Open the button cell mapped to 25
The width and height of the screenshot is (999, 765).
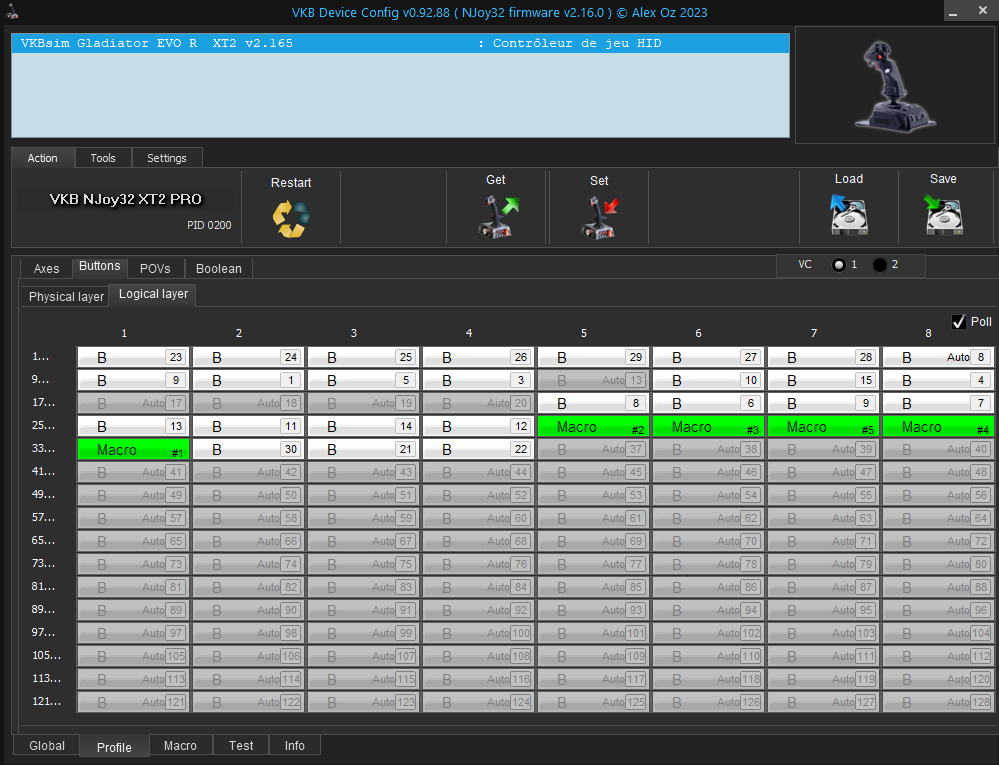[364, 357]
